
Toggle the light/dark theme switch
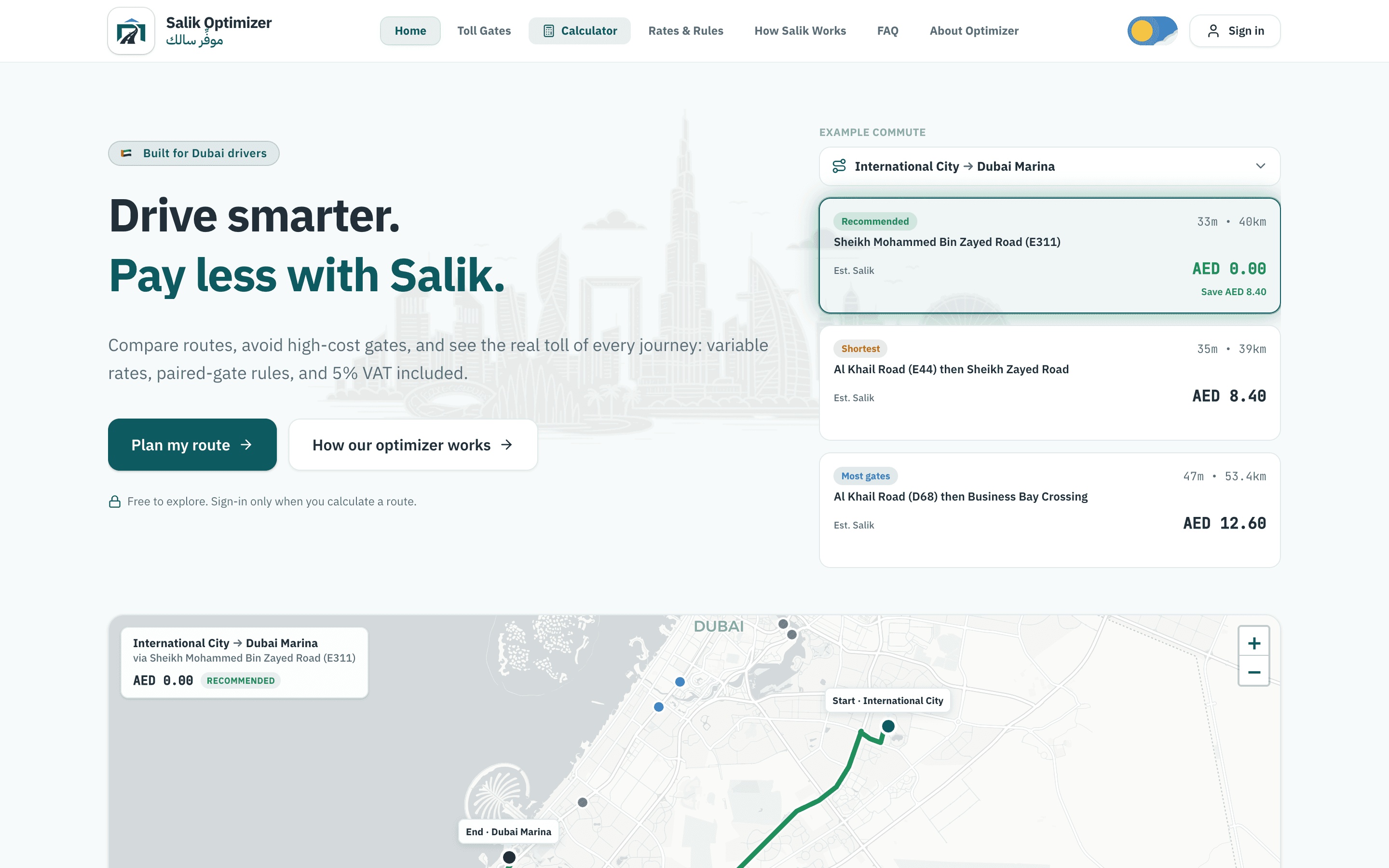(1152, 31)
